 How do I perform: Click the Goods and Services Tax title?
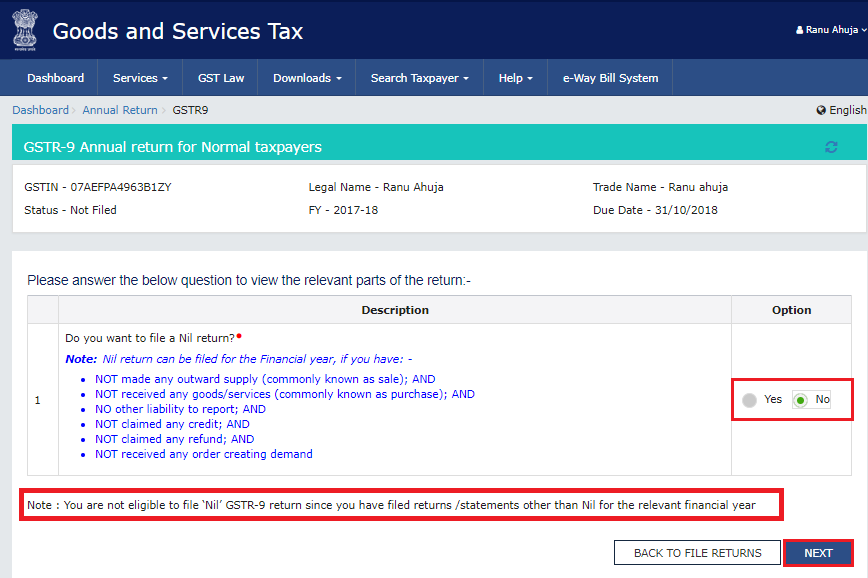(178, 31)
